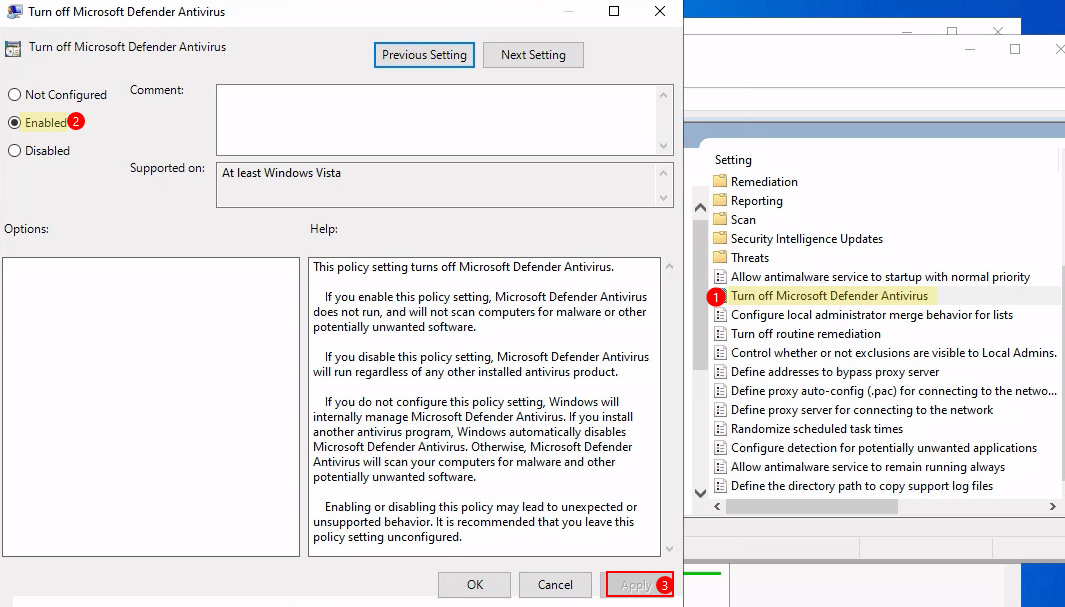Select the Not Configured radio button
The image size is (1065, 607).
coord(14,95)
